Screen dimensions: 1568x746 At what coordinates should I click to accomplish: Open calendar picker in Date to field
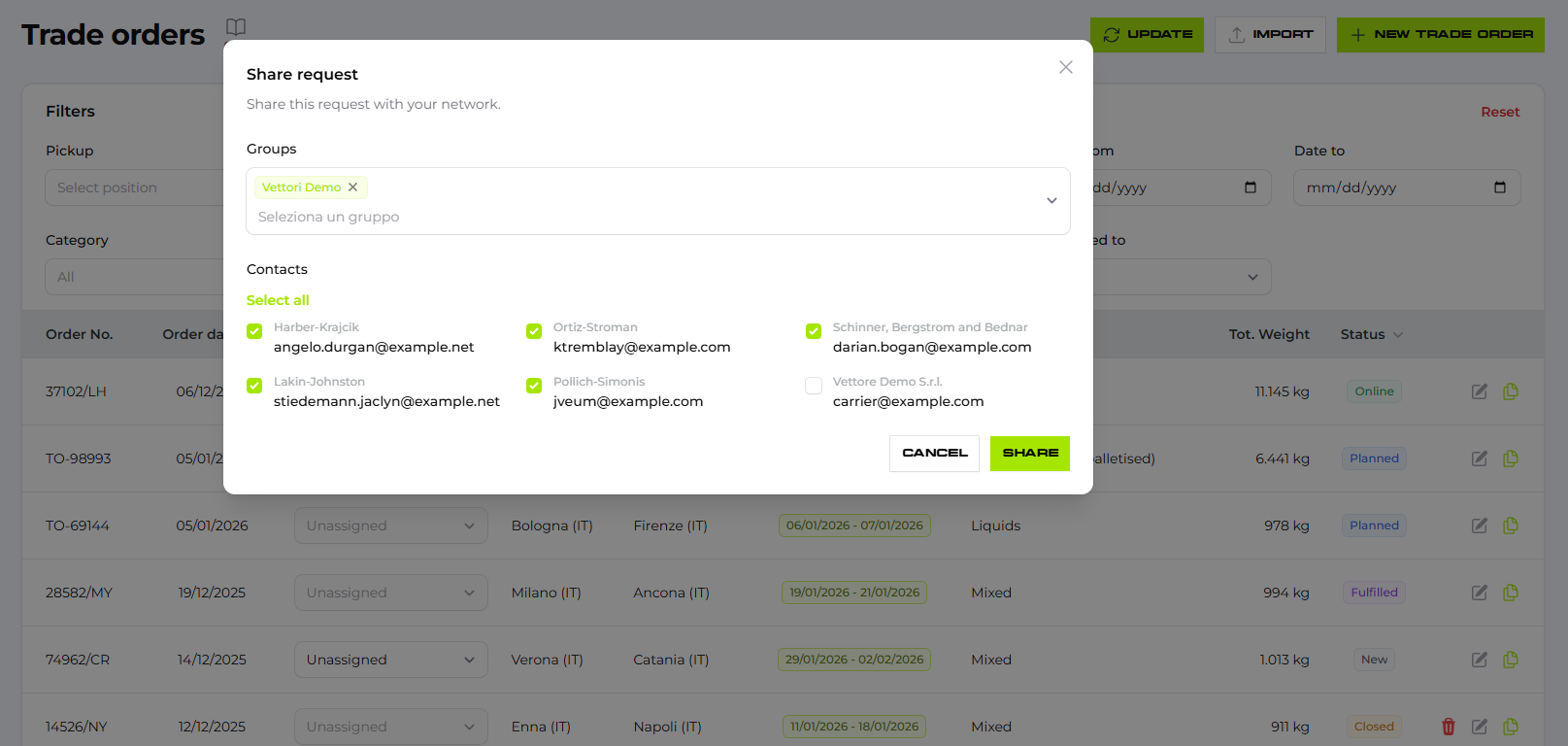click(1499, 187)
